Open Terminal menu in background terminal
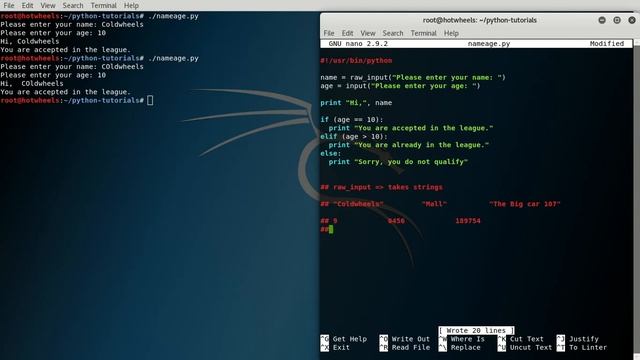640x360 pixels. click(x=103, y=5)
